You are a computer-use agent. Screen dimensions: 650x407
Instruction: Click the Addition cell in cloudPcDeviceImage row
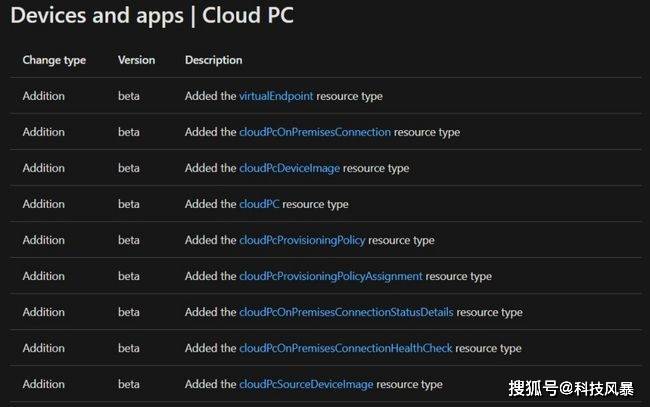coord(44,168)
